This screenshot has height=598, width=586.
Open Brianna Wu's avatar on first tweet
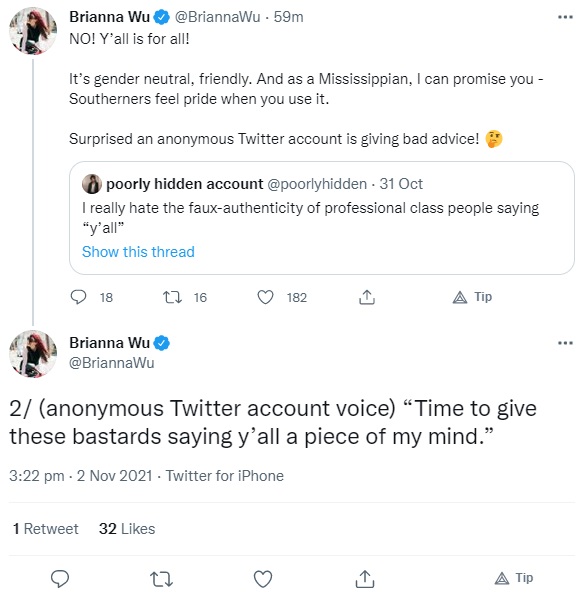pos(33,31)
